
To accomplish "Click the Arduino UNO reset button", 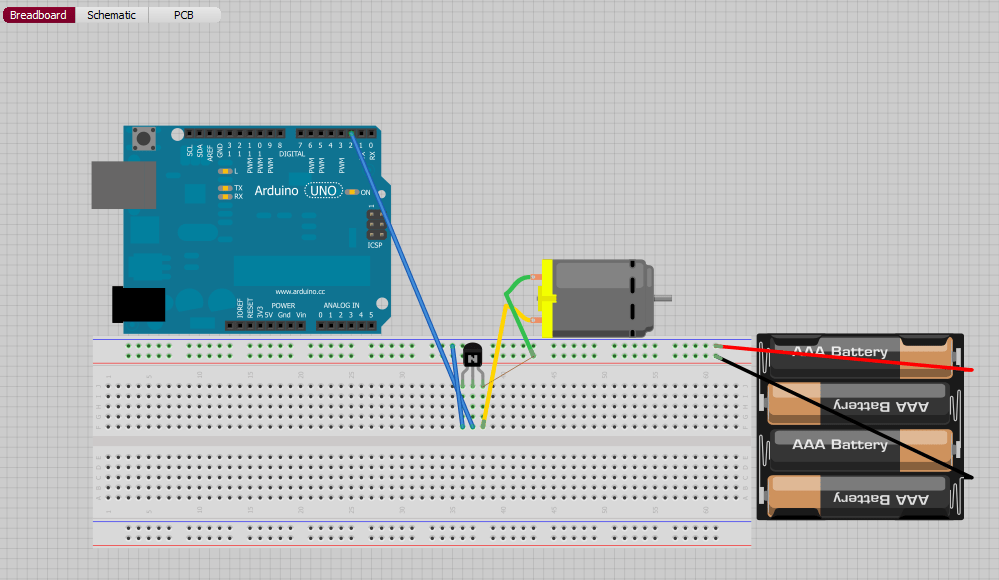I will (144, 138).
